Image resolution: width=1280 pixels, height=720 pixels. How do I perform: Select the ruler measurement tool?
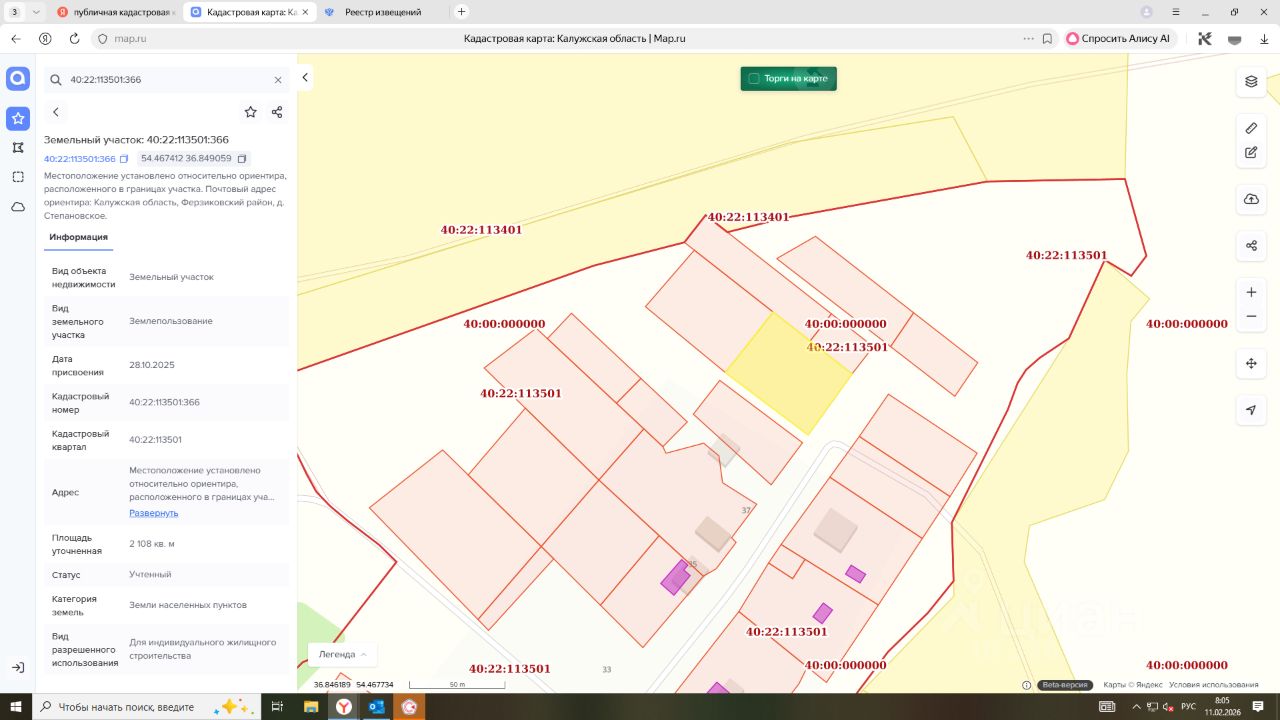click(1251, 128)
